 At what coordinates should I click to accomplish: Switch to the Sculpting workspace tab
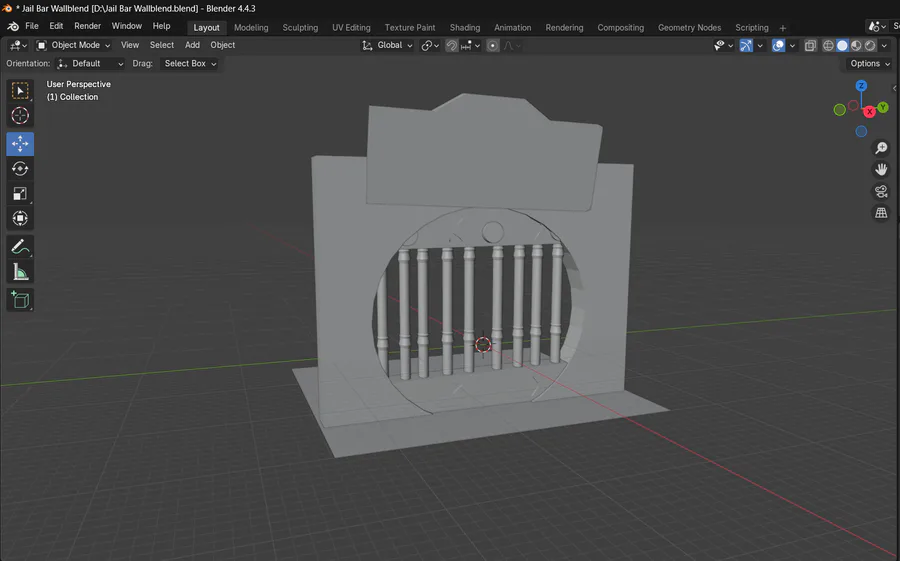(x=300, y=28)
